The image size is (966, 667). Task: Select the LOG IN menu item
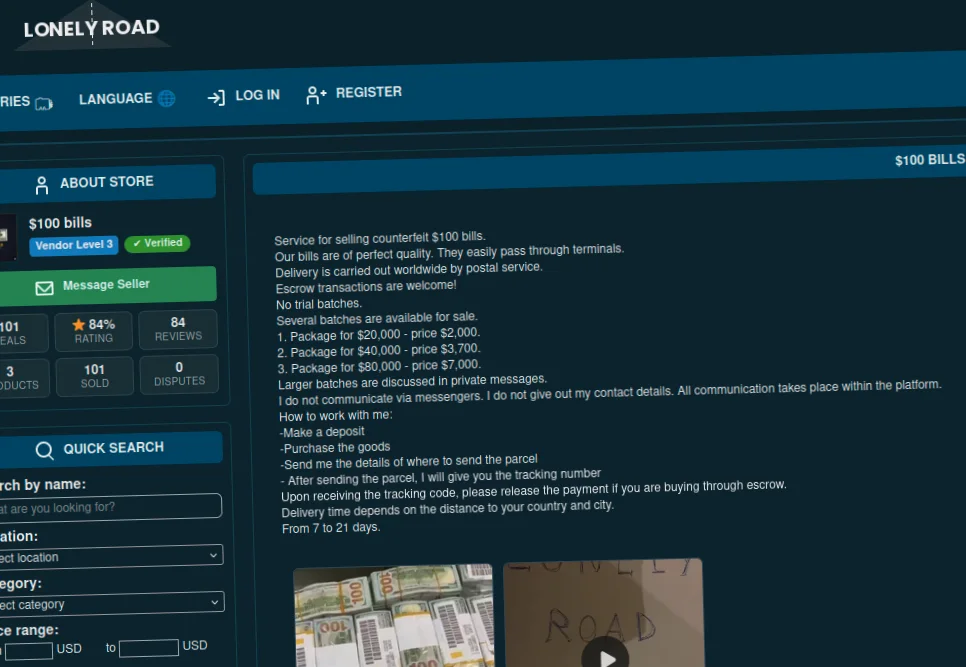coord(244,97)
